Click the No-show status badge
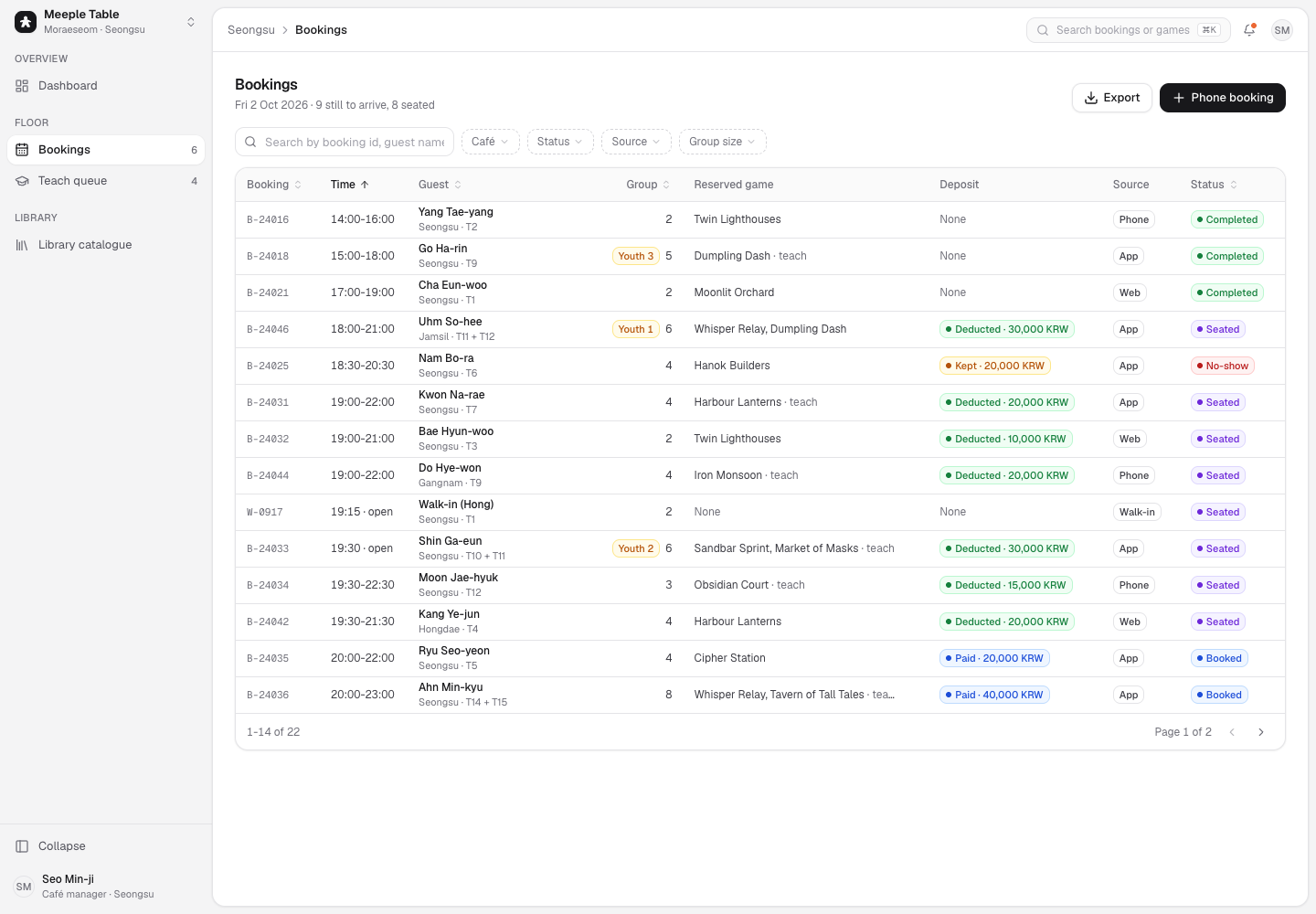 (x=1223, y=366)
